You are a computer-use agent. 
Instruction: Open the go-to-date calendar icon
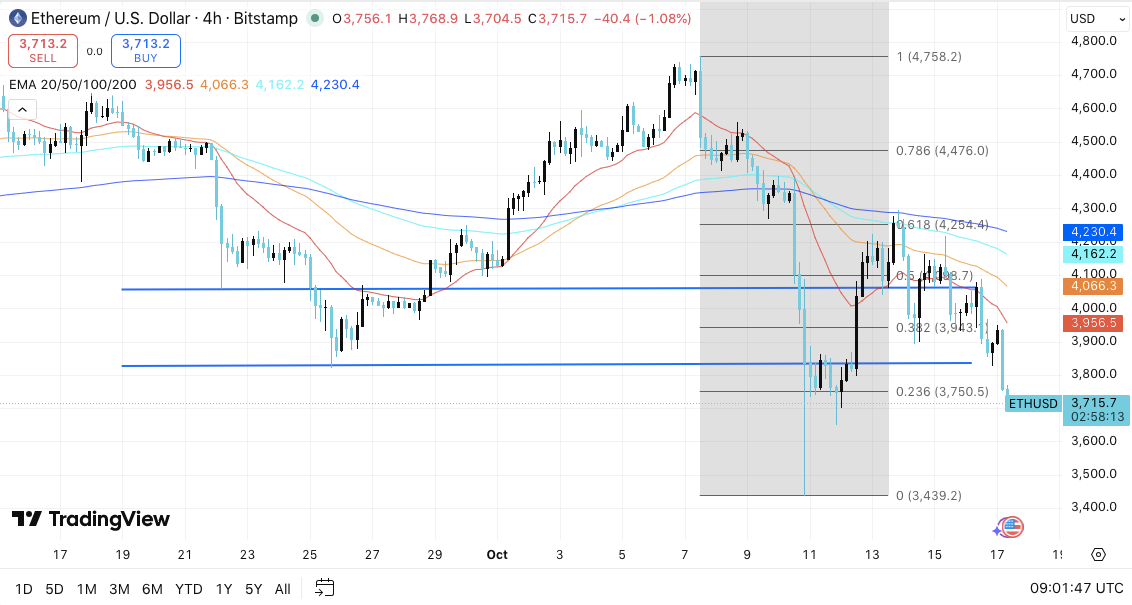pyautogui.click(x=324, y=588)
